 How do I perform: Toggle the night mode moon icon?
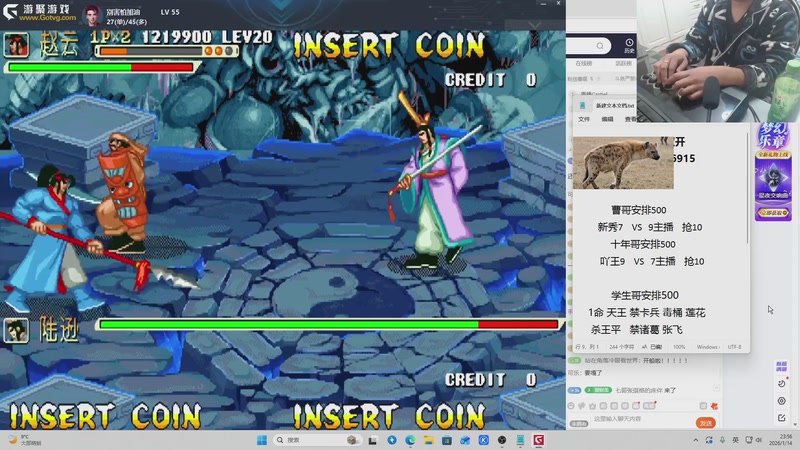pos(782,384)
